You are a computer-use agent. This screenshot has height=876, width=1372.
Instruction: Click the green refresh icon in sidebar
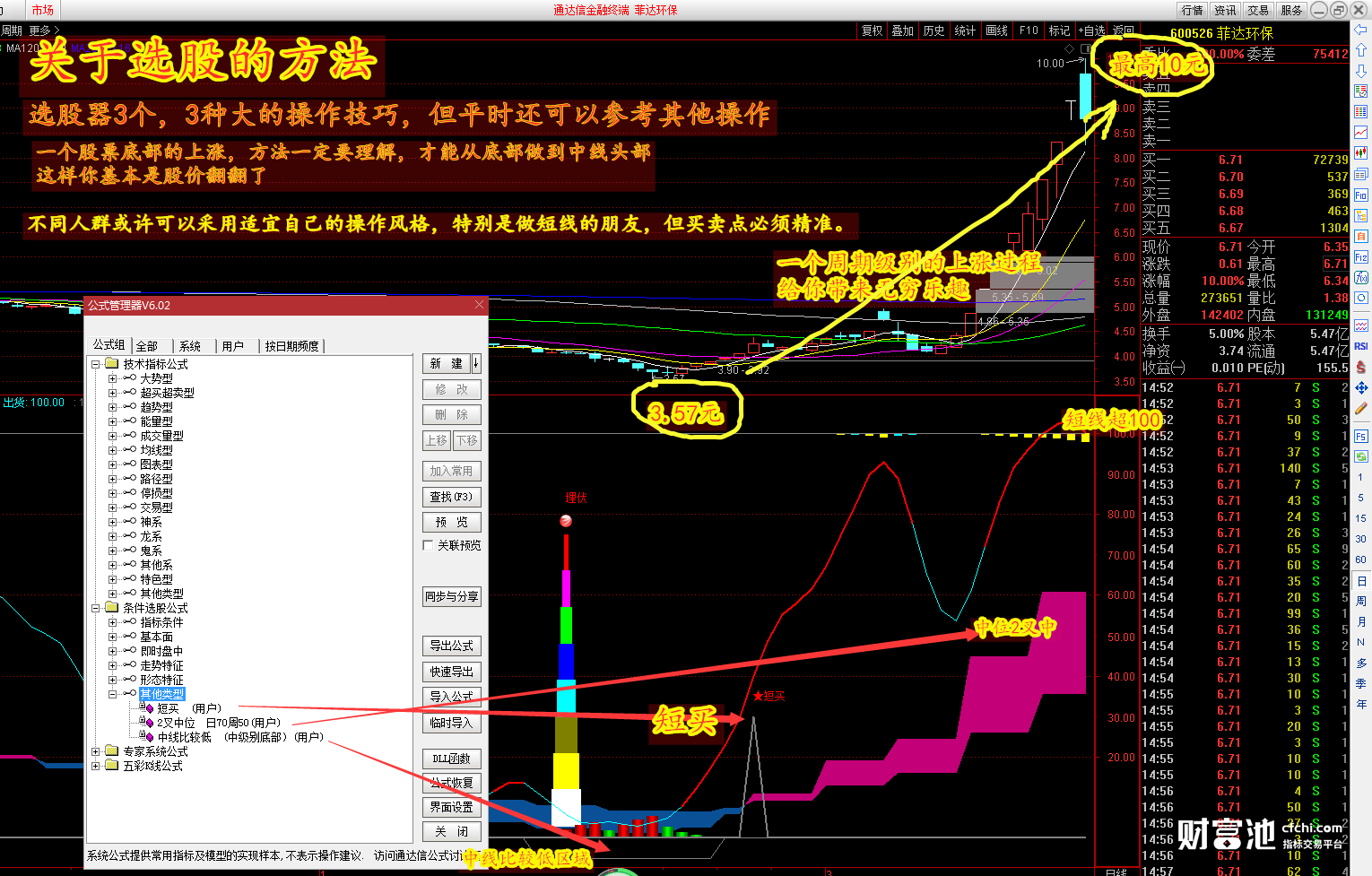[1361, 457]
